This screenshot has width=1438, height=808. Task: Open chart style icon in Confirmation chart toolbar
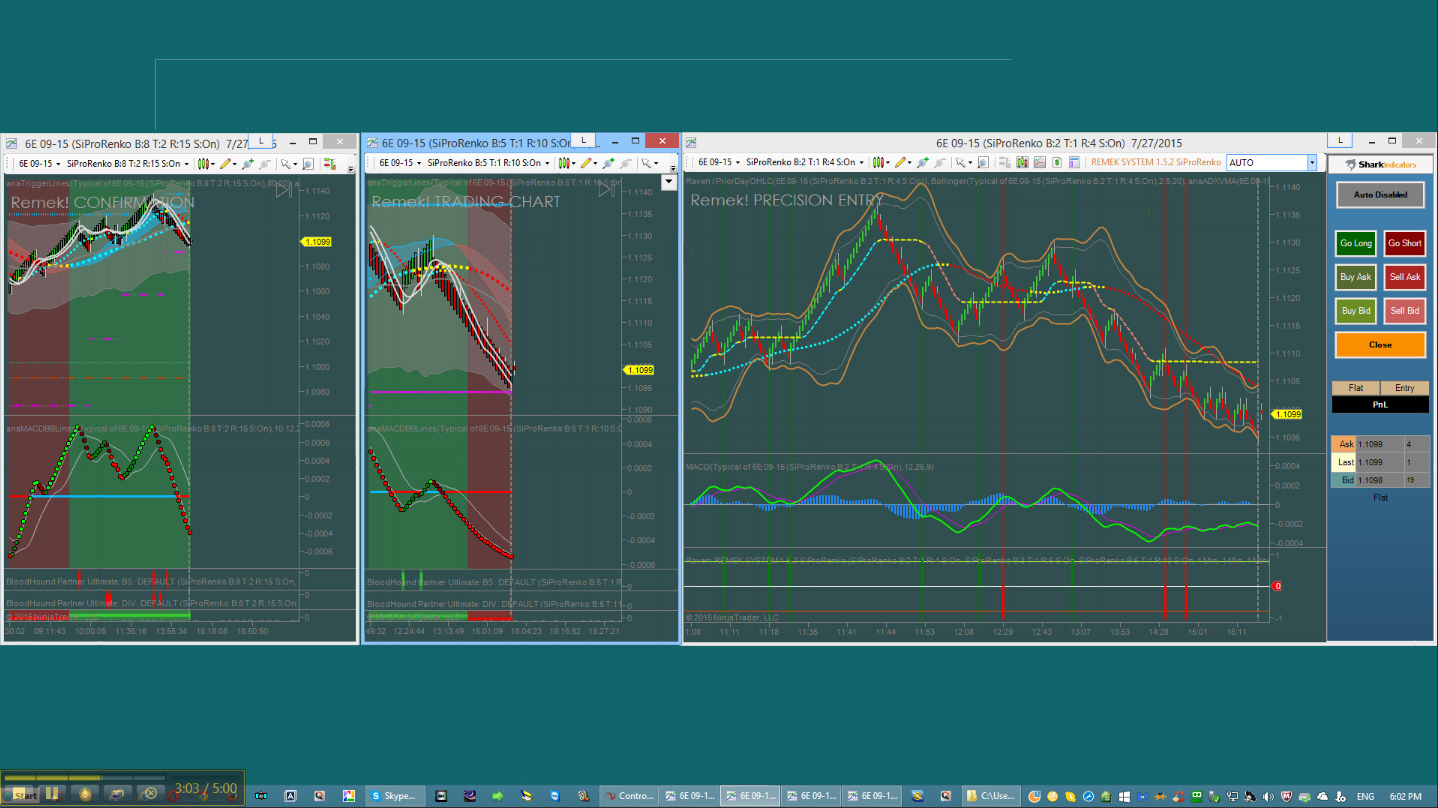[203, 163]
